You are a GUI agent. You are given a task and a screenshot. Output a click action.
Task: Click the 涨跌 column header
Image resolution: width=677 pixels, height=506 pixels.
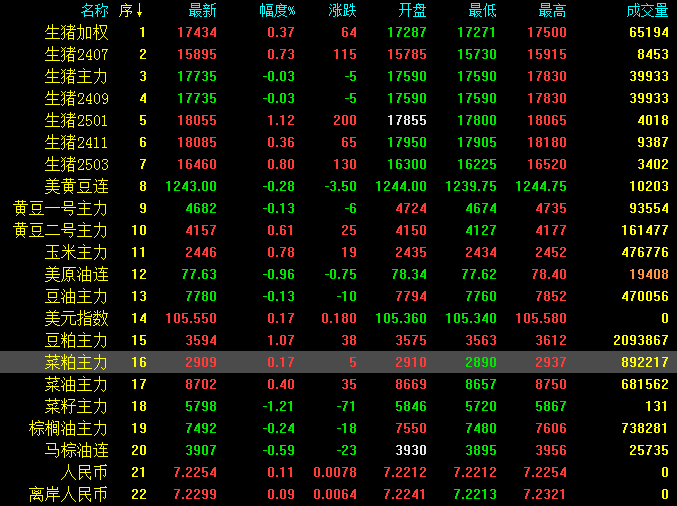click(342, 10)
